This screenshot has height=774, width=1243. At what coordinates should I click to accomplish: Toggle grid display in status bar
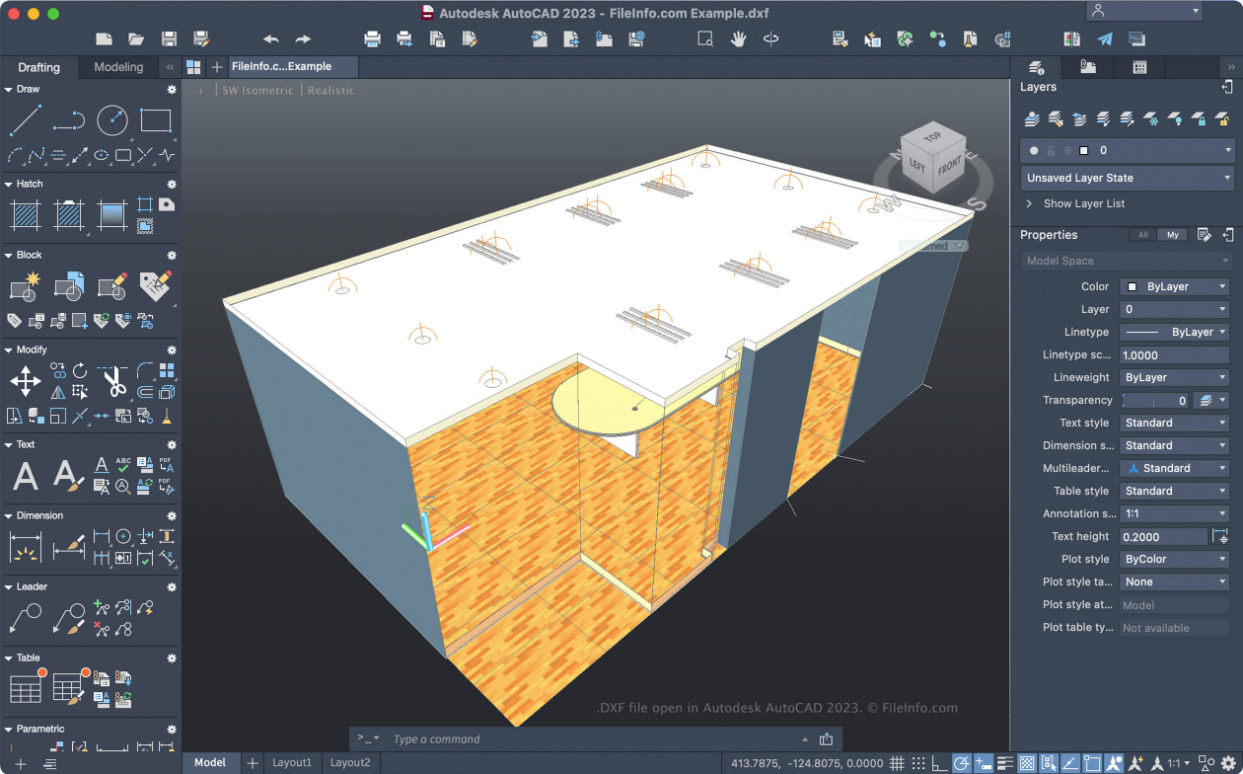click(x=897, y=763)
